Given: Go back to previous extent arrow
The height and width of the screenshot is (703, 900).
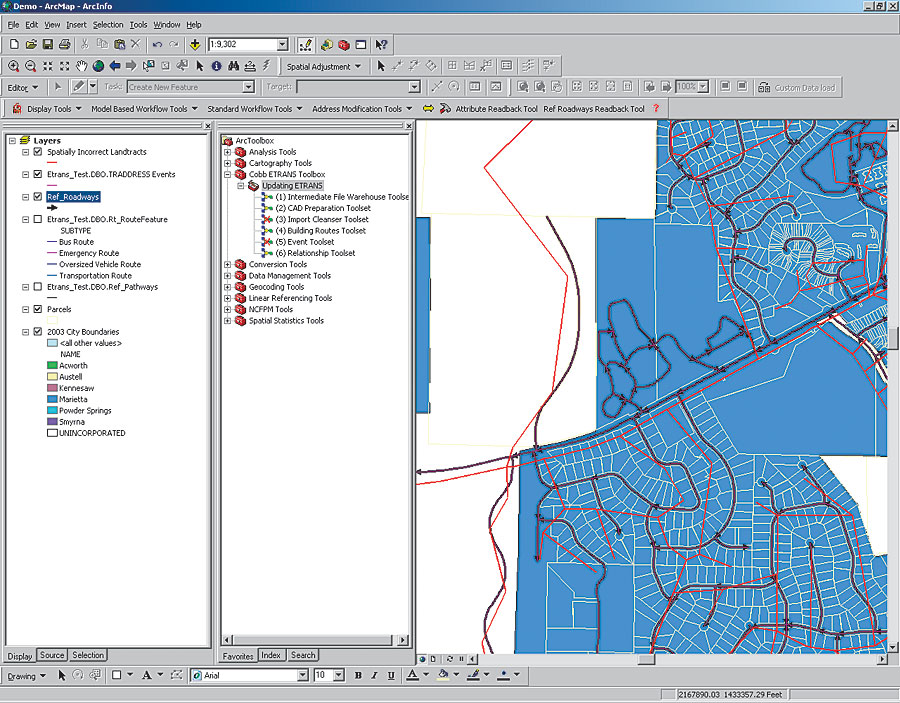Looking at the screenshot, I should point(115,66).
